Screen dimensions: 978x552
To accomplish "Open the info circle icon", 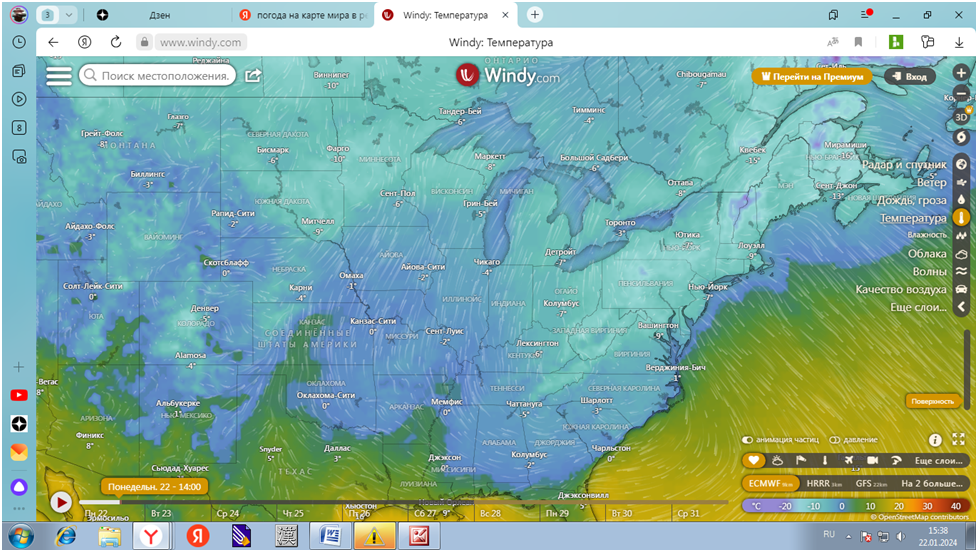I will 934,440.
